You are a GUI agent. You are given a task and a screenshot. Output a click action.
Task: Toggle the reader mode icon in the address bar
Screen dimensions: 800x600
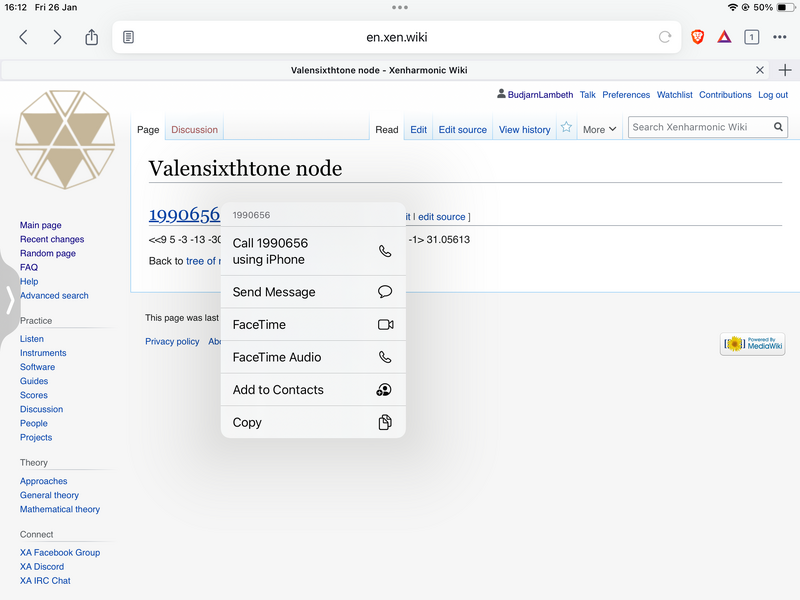point(129,37)
